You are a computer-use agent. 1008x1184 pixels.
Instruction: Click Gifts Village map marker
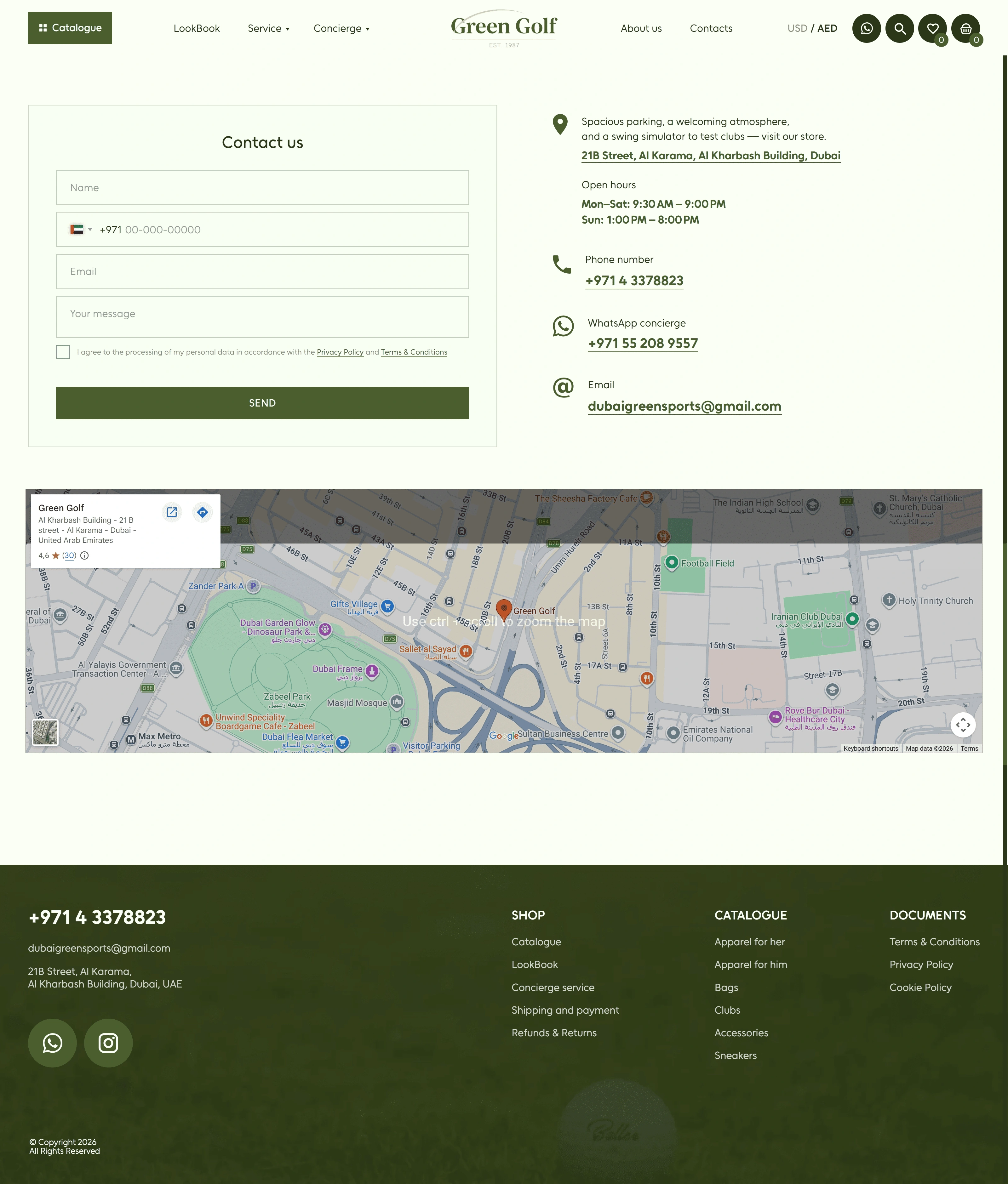387,606
